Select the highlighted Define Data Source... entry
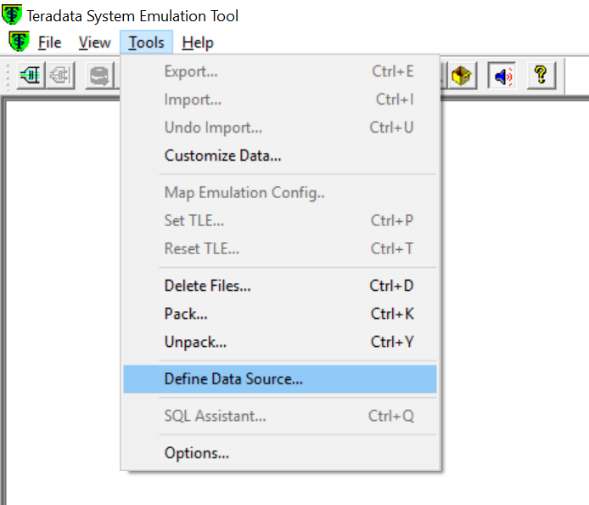Viewport: 589px width, 505px height. (280, 379)
